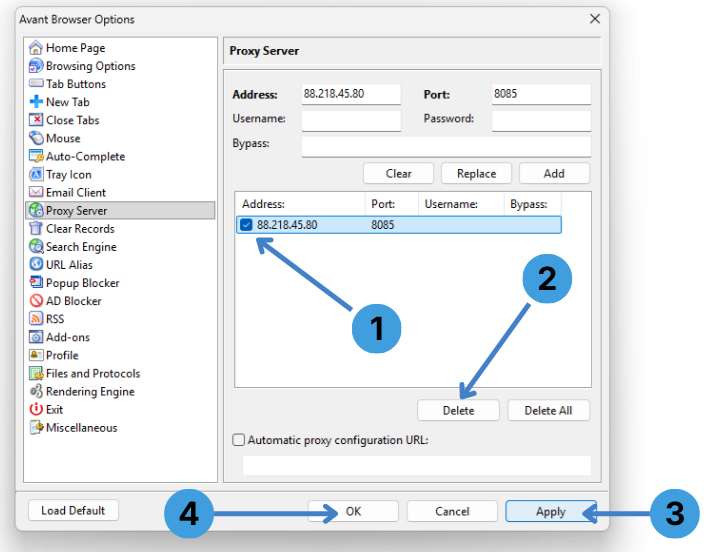Confirm with the OK button
The height and width of the screenshot is (553, 706).
(353, 511)
